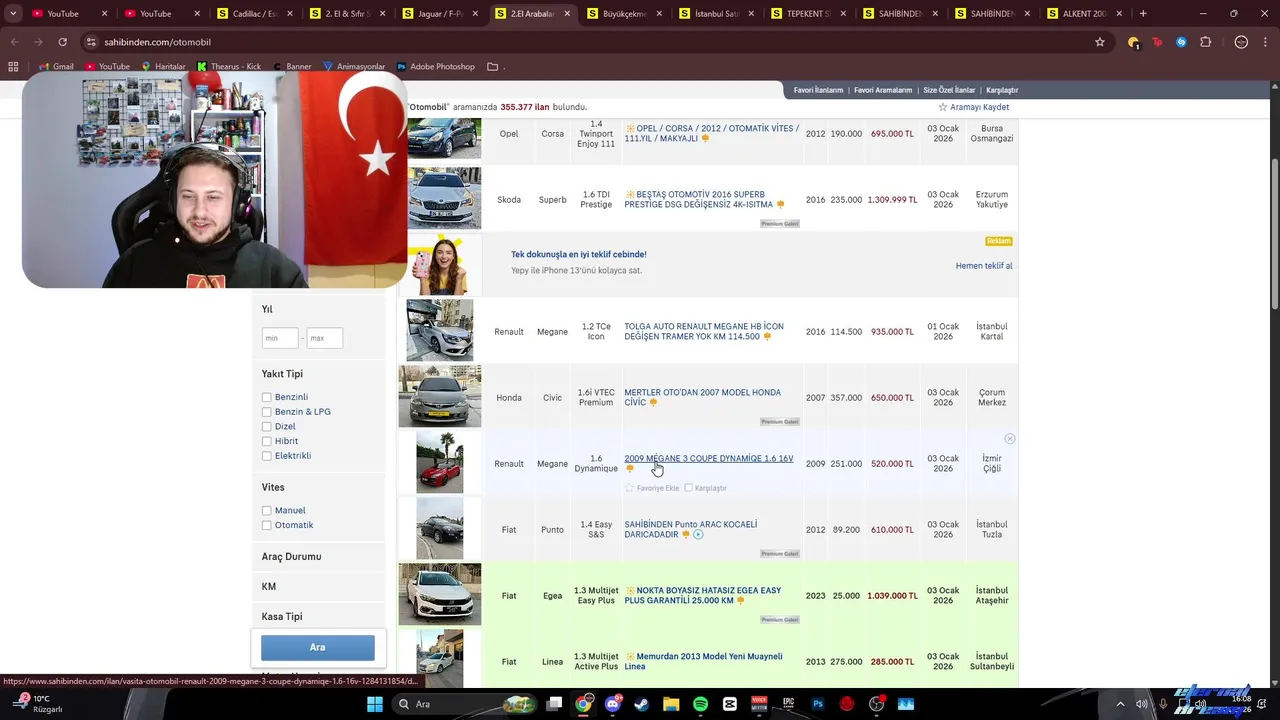Screen dimensions: 1280x720
Task: Open Favori İlanlarım link
Action: coord(818,90)
